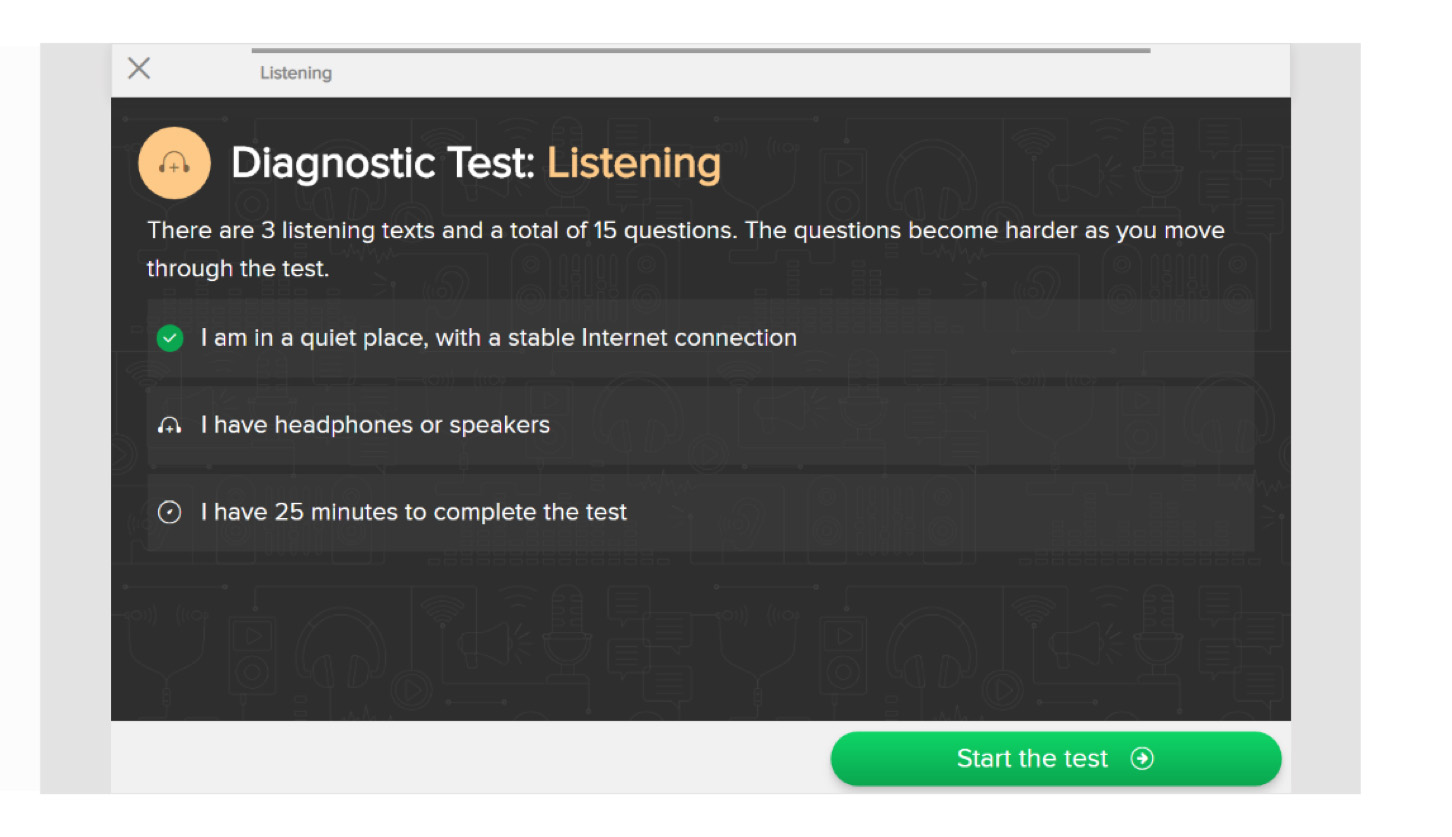
Task: Click the circled arrow icon in Start button
Action: click(1142, 759)
